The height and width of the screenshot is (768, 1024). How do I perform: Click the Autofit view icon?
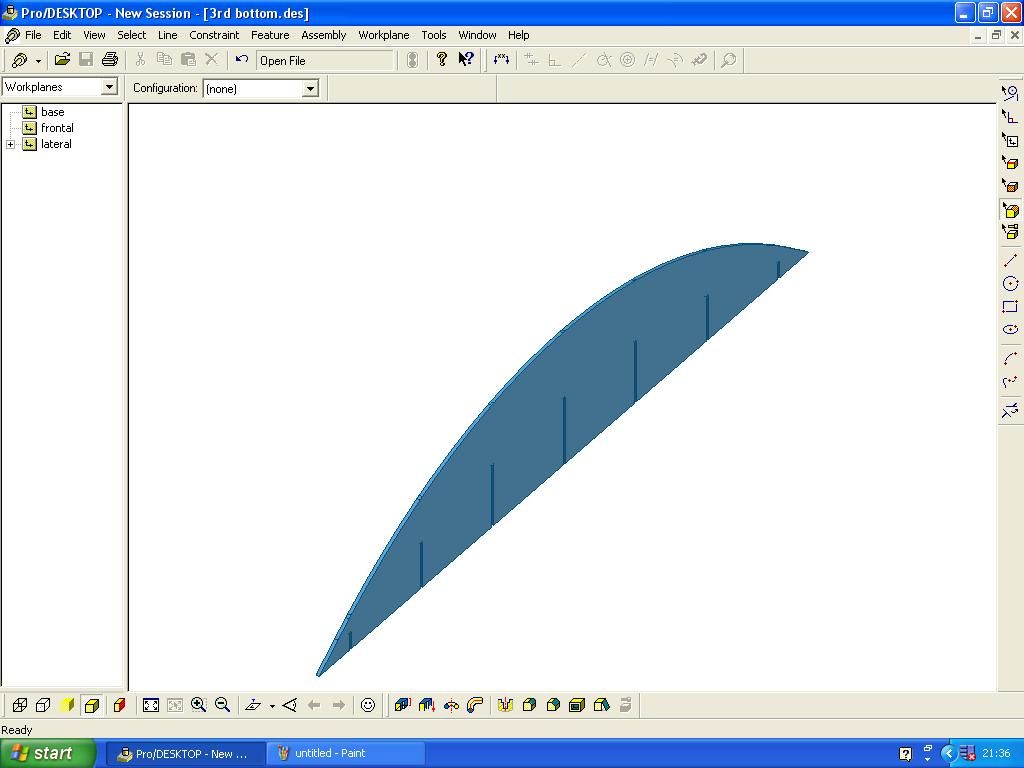tap(151, 705)
